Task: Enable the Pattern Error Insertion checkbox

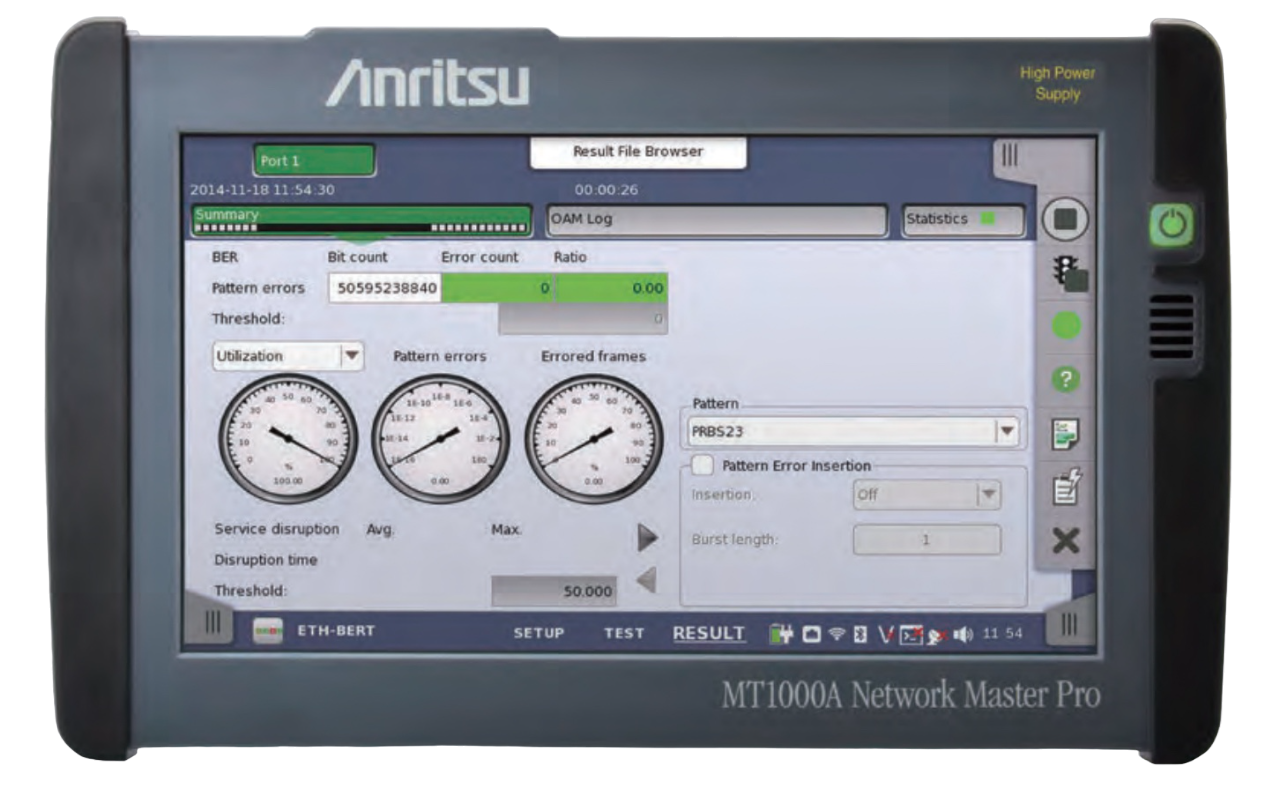Action: (x=703, y=465)
